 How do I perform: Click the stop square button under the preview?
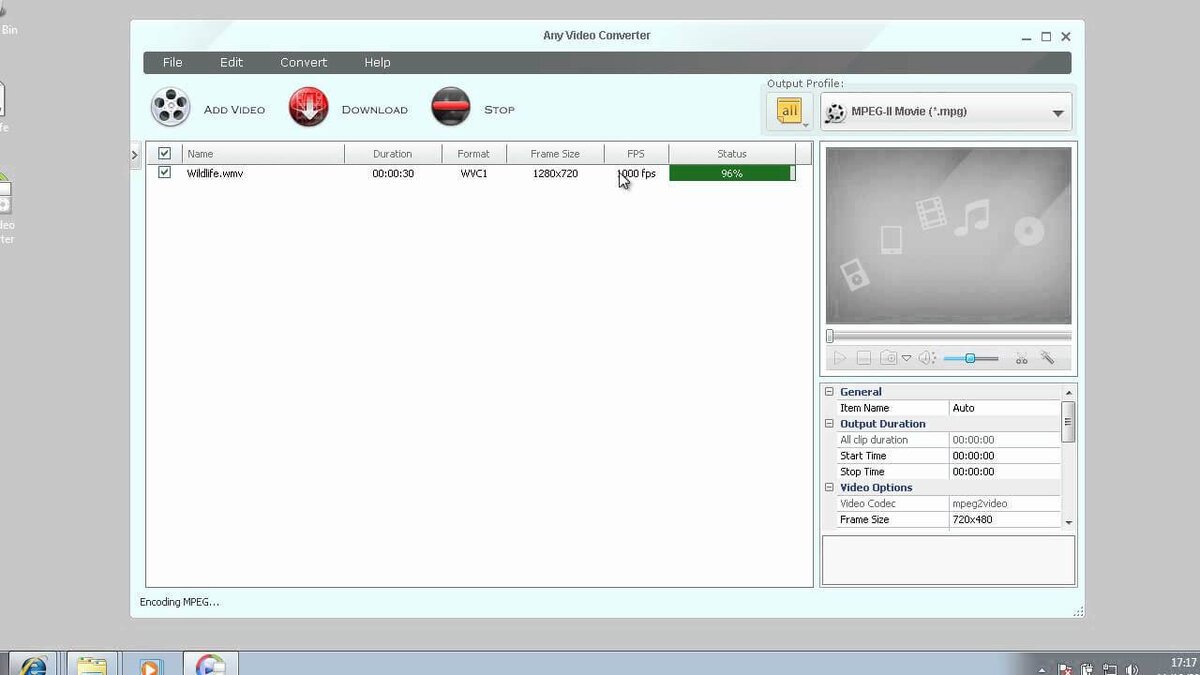[864, 358]
